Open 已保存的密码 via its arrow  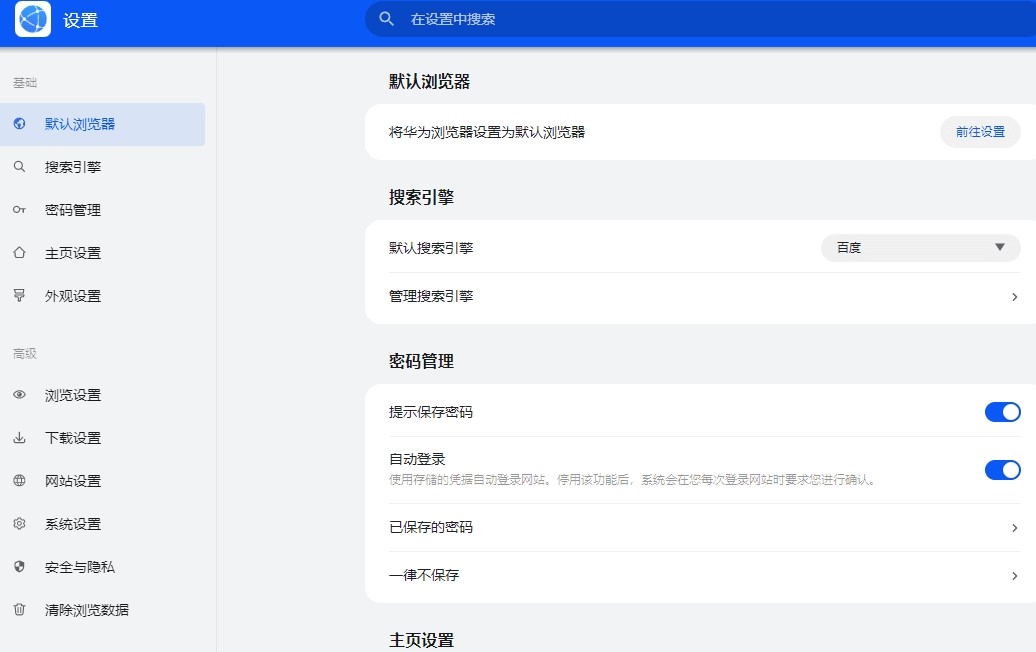[1013, 527]
